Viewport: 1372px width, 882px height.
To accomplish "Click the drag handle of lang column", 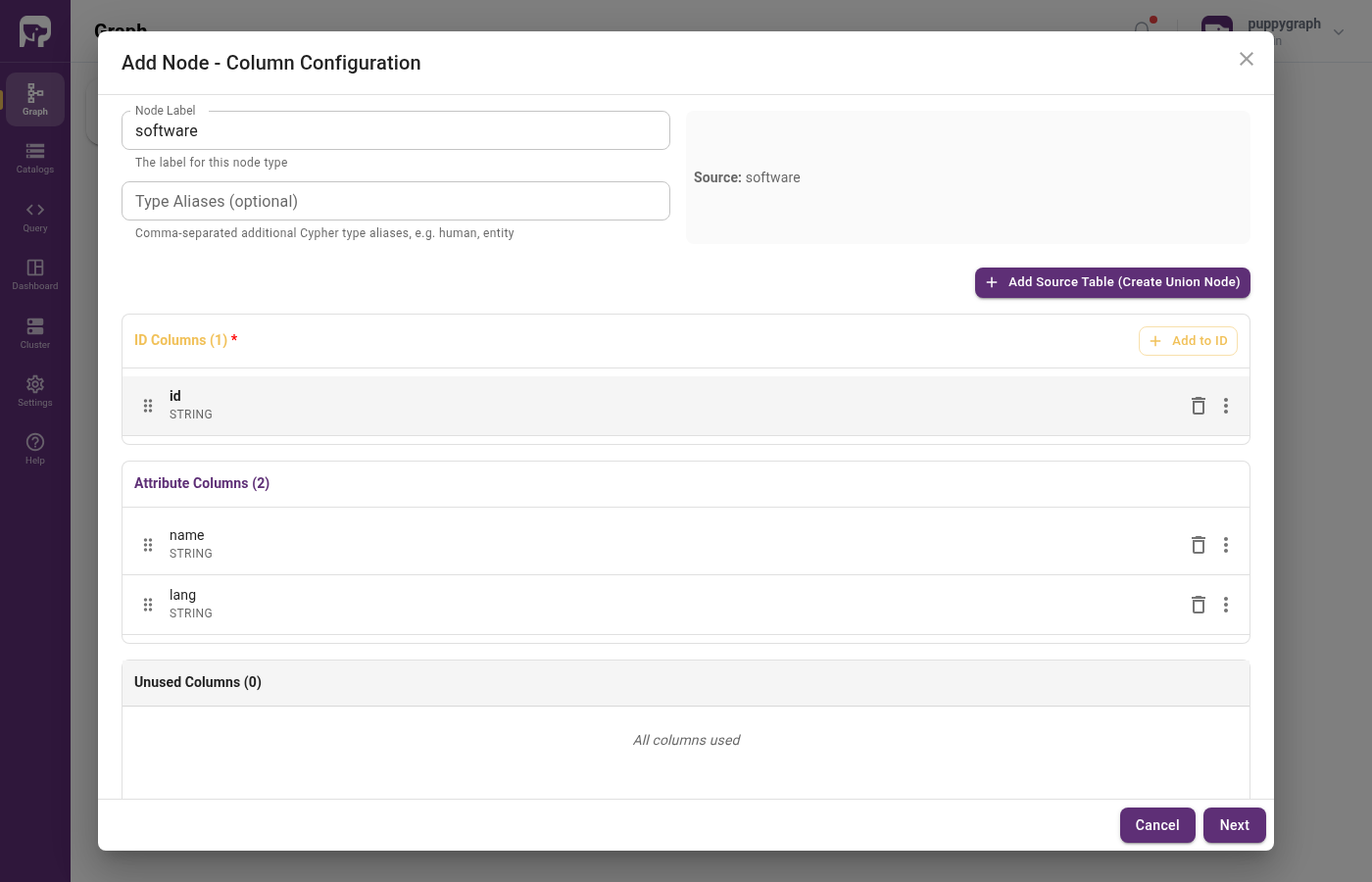I will [x=148, y=605].
